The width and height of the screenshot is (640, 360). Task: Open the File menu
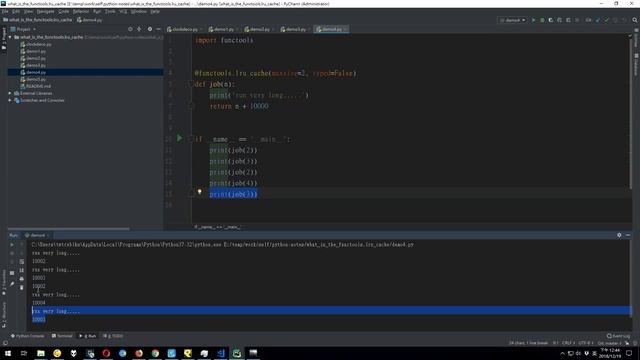tap(5, 11)
